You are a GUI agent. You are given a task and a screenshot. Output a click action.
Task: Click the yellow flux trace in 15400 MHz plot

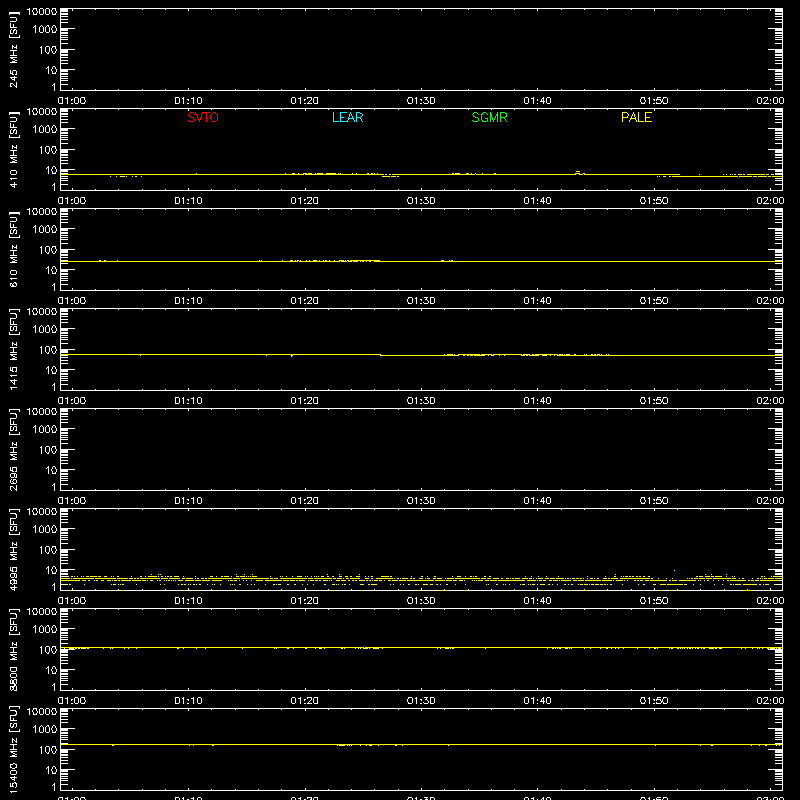[x=421, y=745]
